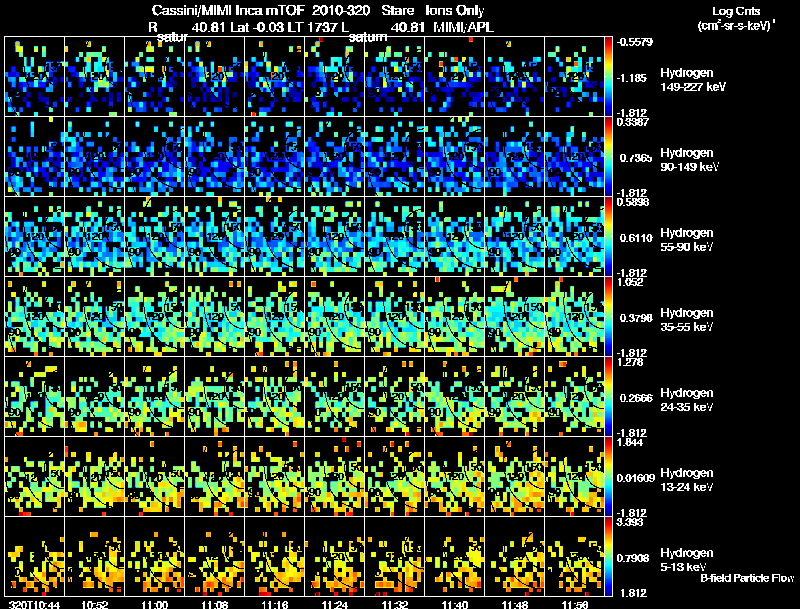View the 5-13 keV panel at 11:32

pyautogui.click(x=394, y=557)
